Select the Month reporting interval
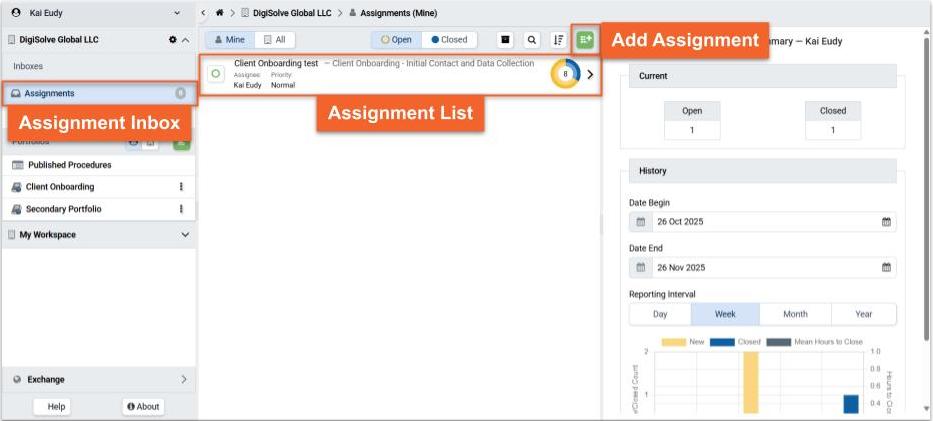The width and height of the screenshot is (933, 421). point(795,314)
